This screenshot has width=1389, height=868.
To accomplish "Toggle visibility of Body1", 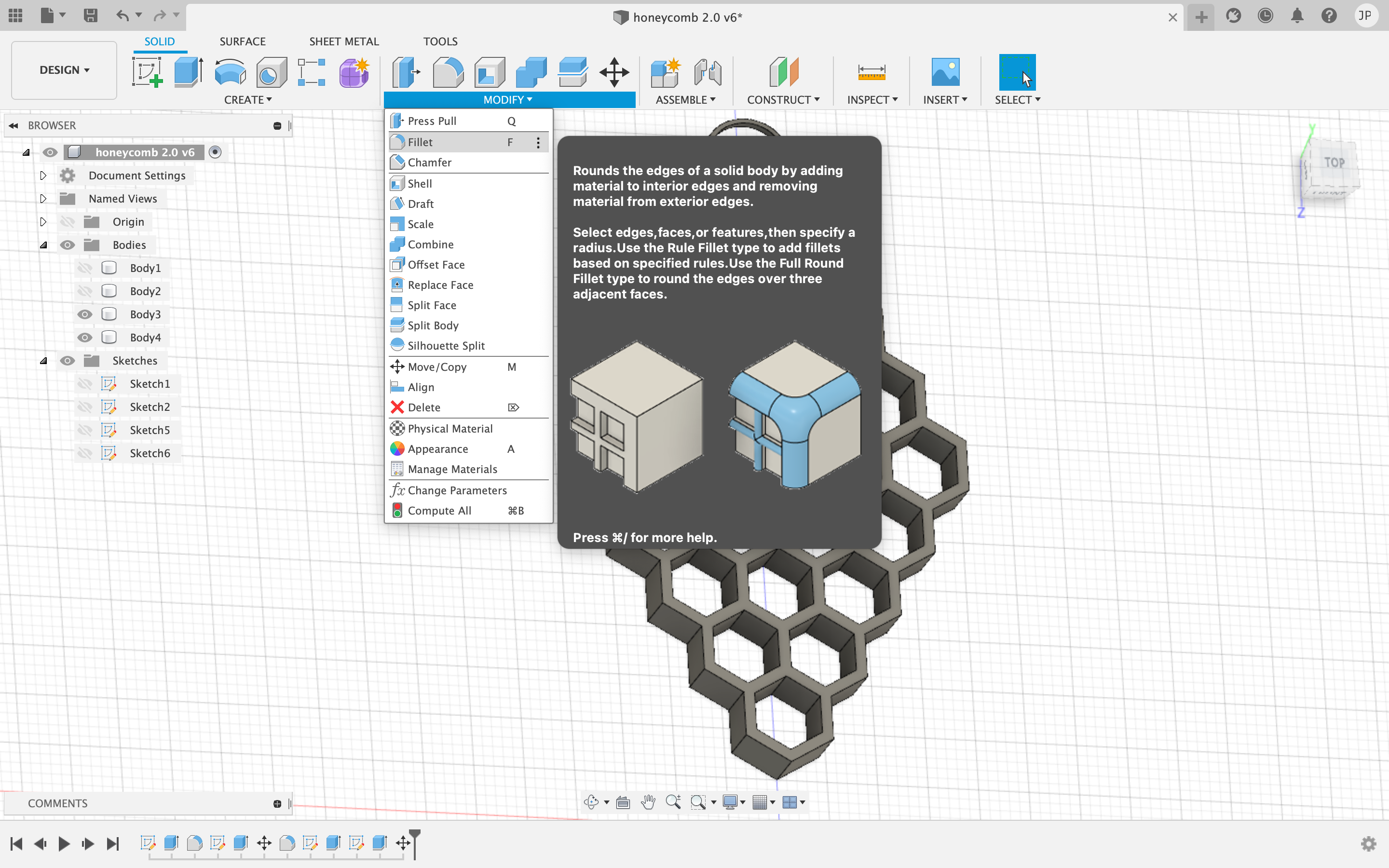I will pos(85,268).
